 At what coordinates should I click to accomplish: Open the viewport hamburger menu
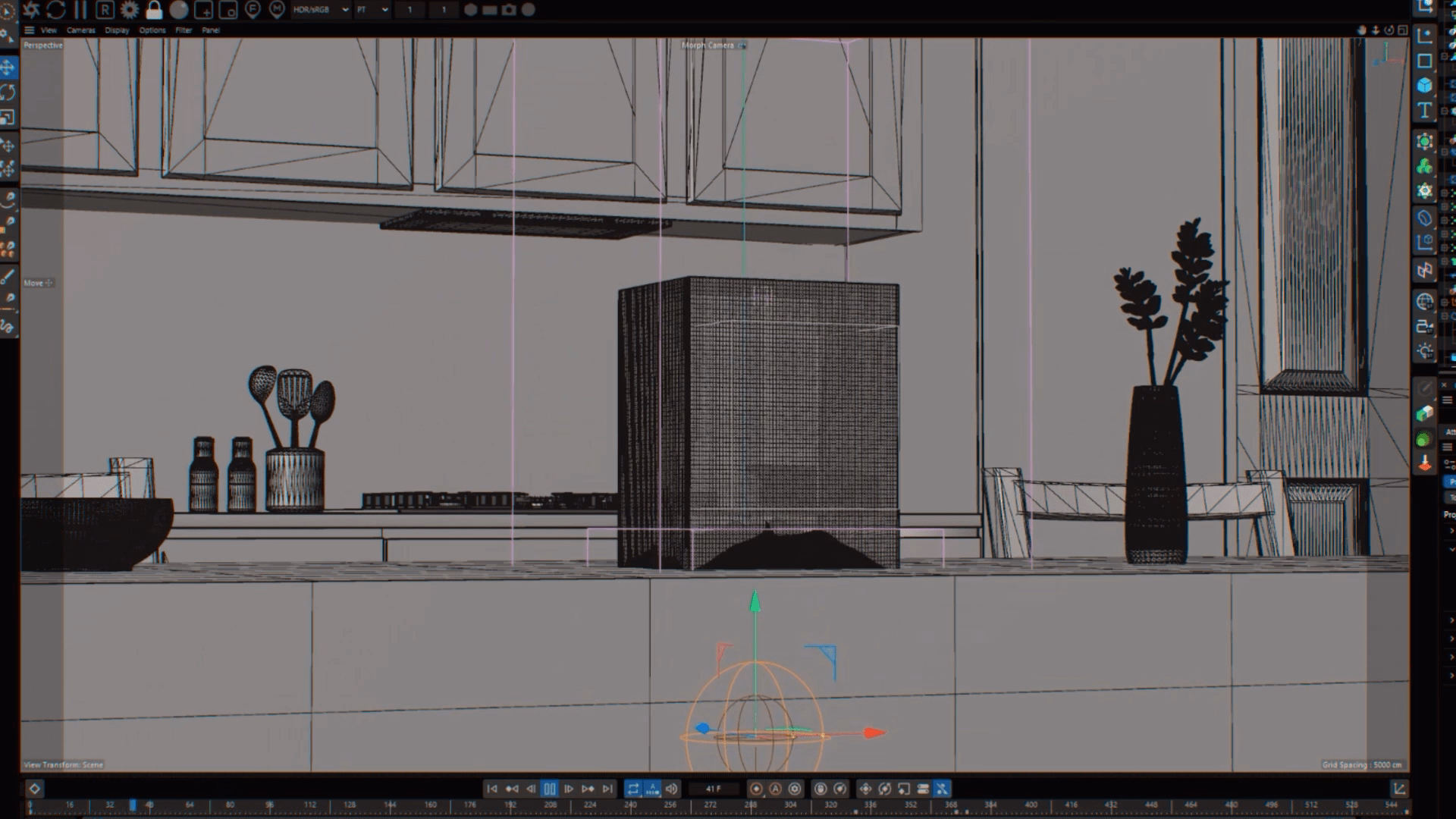29,30
